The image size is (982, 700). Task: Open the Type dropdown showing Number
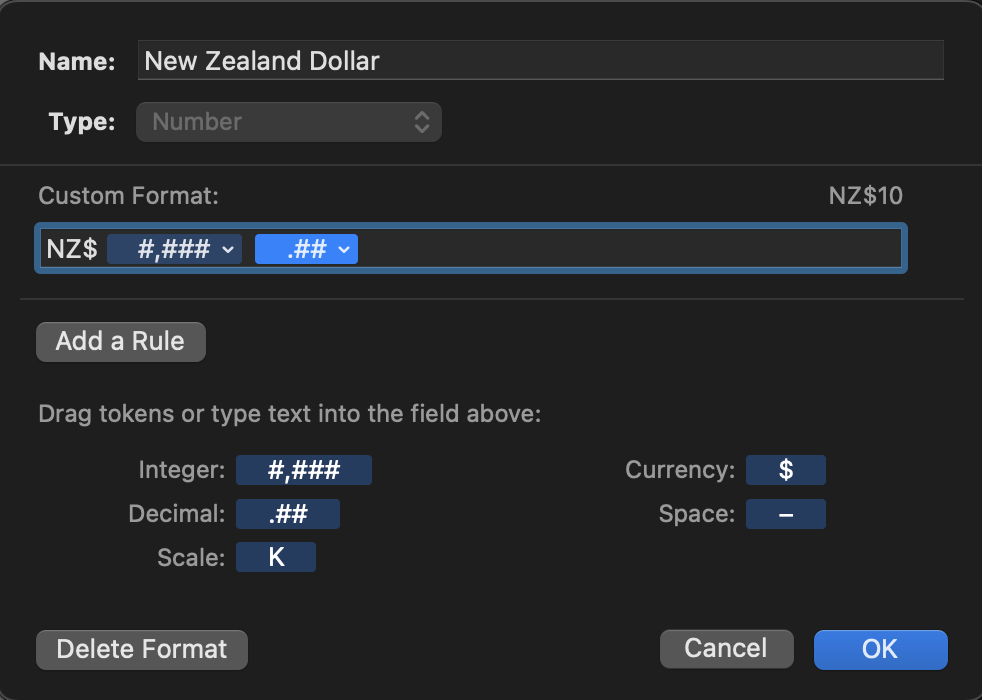(x=289, y=123)
